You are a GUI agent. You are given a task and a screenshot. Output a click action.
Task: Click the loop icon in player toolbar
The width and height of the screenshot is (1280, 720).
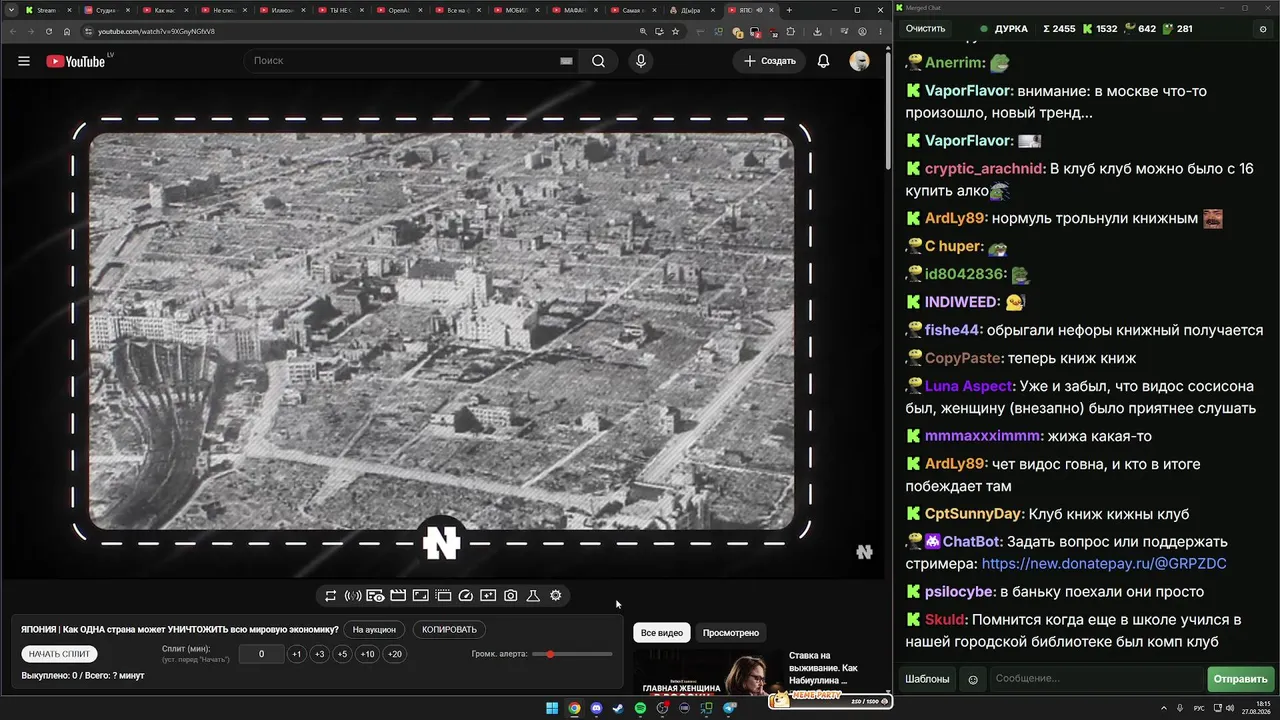point(330,596)
